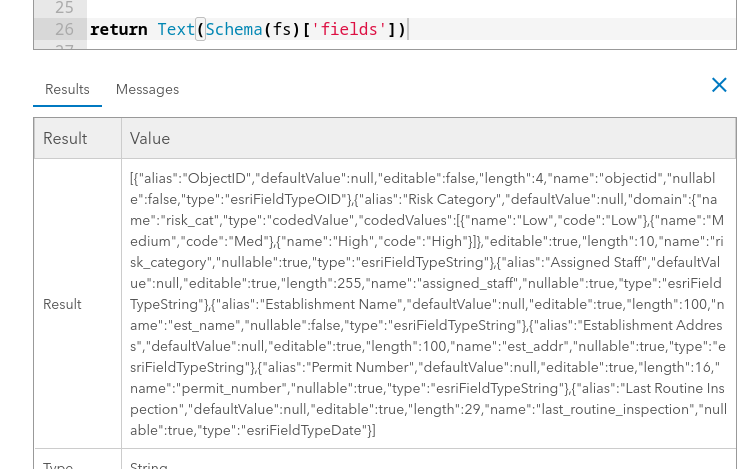Switch to the Messages tab
Viewport: 746px width, 469px height.
(x=147, y=89)
